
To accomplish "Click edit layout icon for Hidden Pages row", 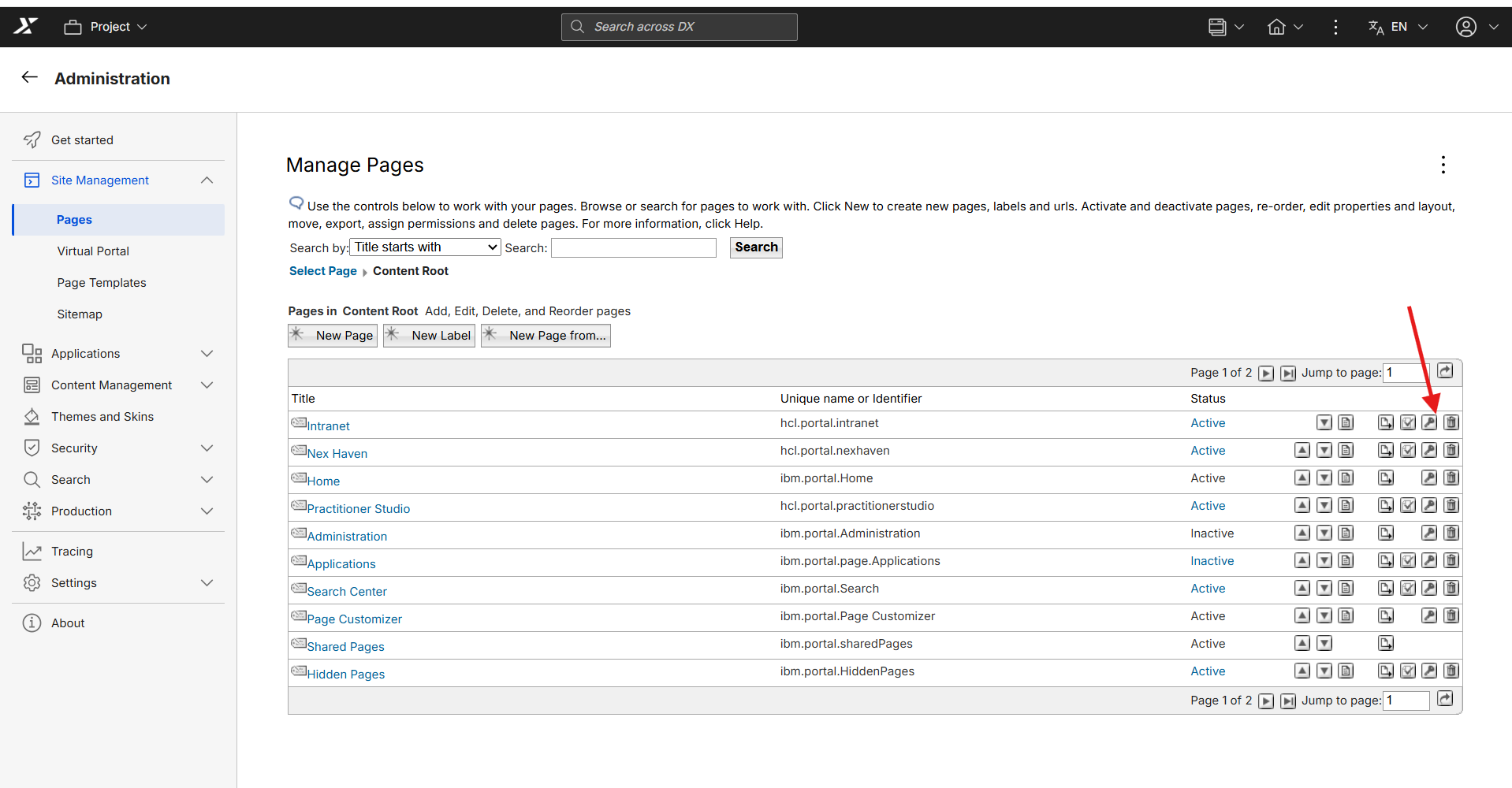I will click(1408, 671).
